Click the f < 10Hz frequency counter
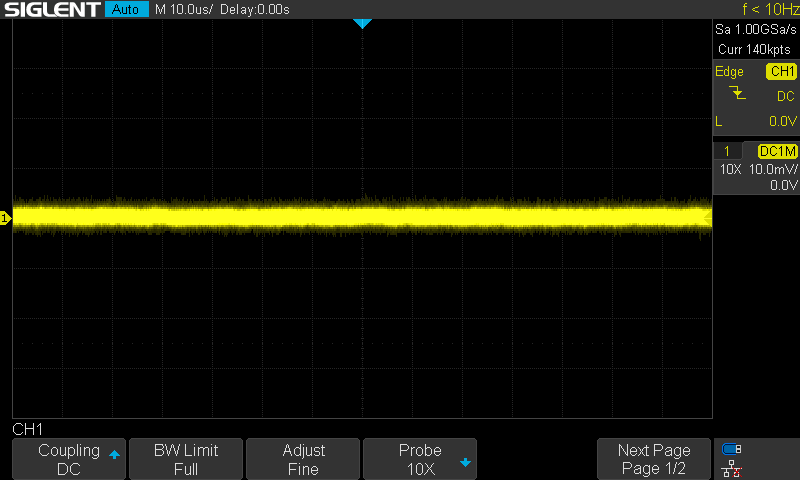This screenshot has height=480, width=800. click(x=770, y=9)
